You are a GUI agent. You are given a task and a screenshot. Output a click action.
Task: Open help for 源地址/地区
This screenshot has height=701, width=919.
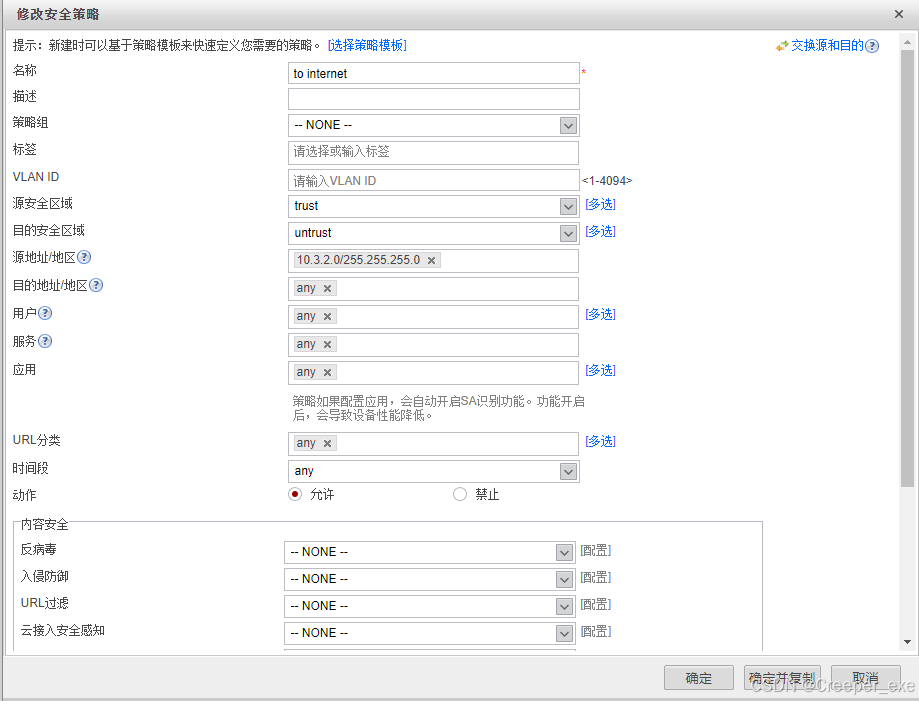(84, 257)
